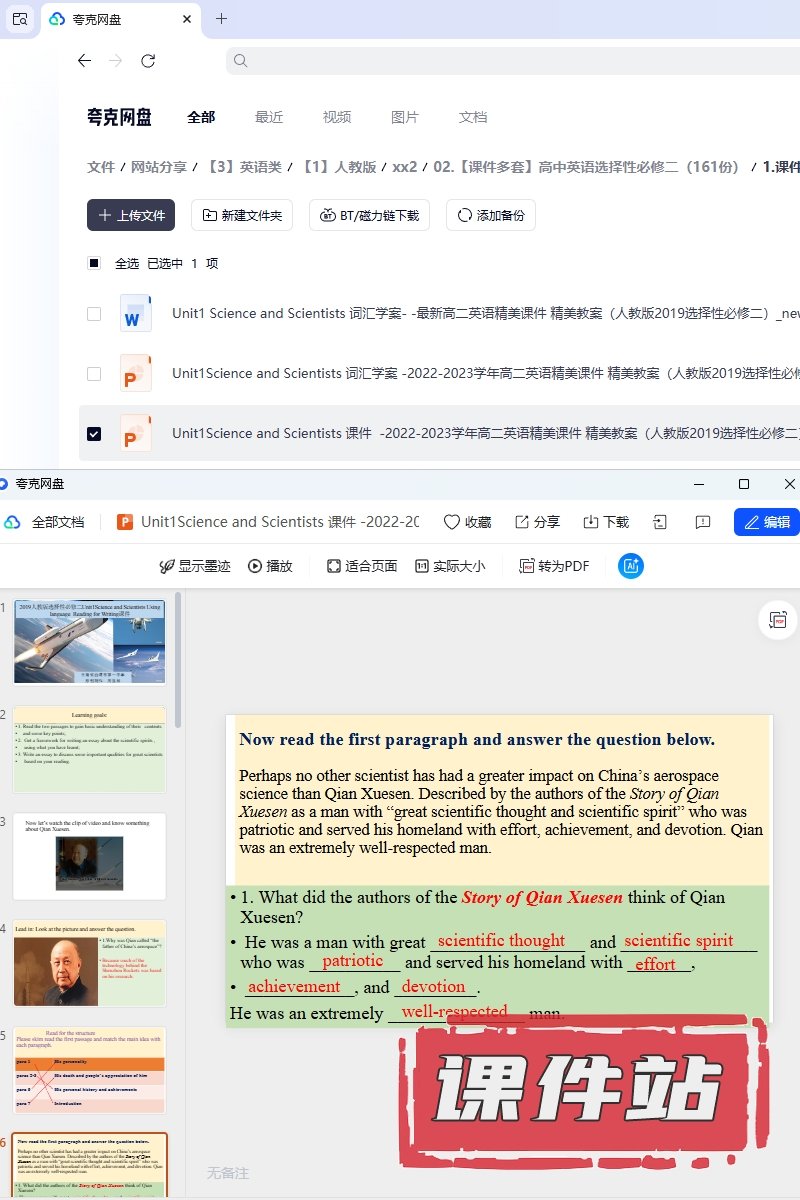This screenshot has width=800, height=1200.
Task: Open a new browser tab
Action: coord(221,18)
